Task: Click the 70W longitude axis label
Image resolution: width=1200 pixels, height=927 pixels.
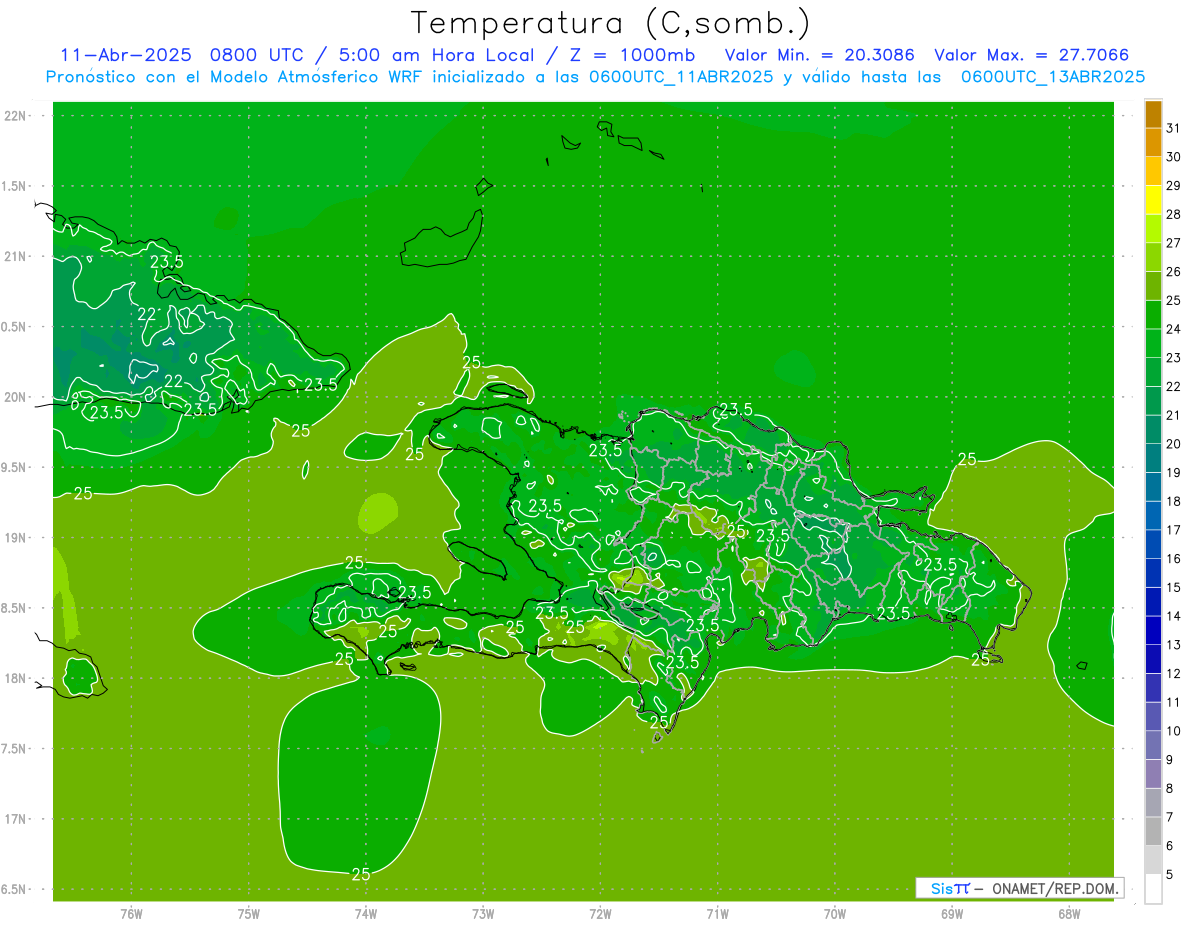Action: click(x=835, y=913)
